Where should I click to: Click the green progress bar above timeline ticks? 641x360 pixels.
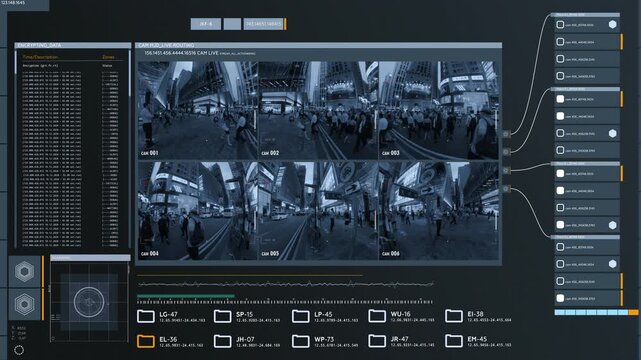[x=186, y=295]
